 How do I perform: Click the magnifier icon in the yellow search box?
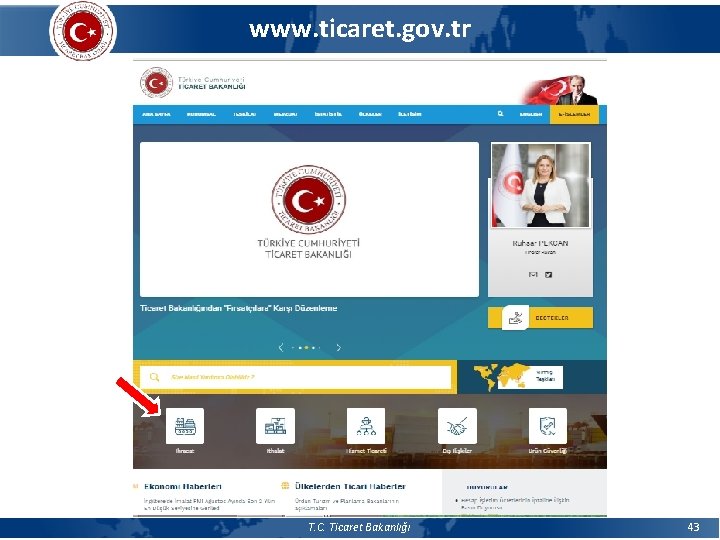154,377
